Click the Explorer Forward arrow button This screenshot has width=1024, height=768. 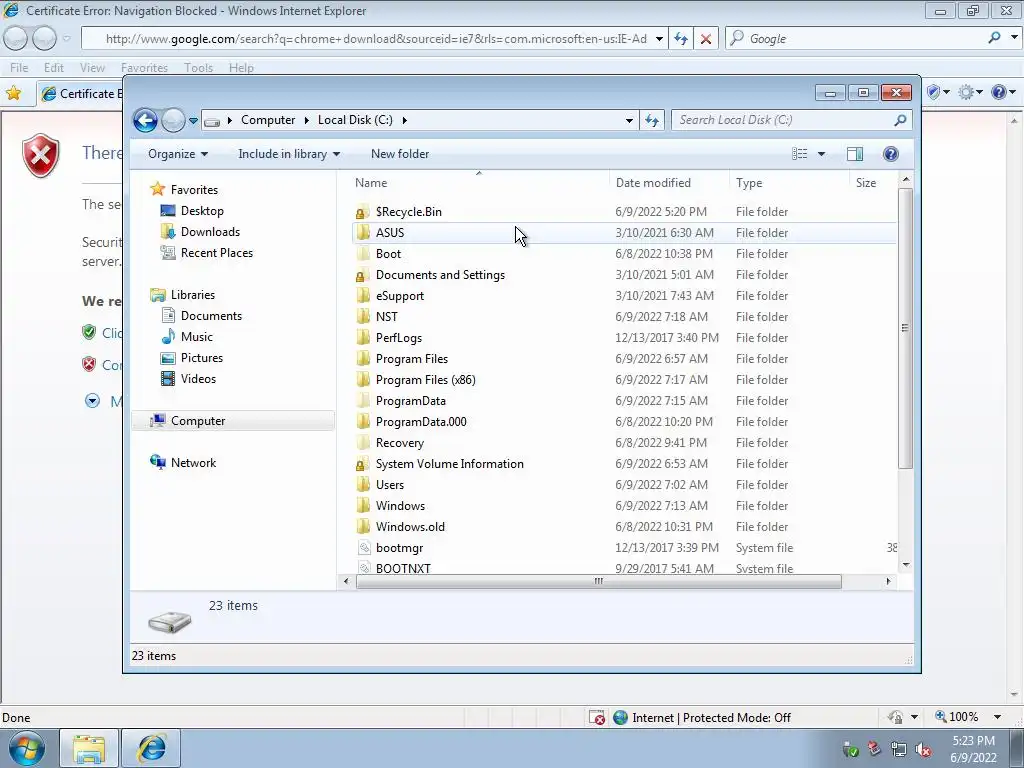pyautogui.click(x=173, y=120)
